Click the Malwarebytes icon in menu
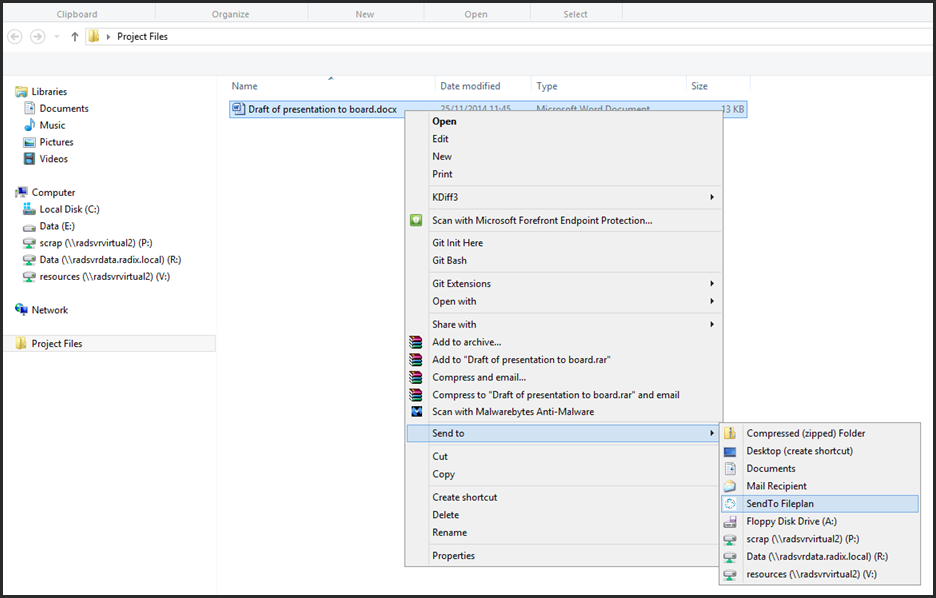 coord(416,411)
